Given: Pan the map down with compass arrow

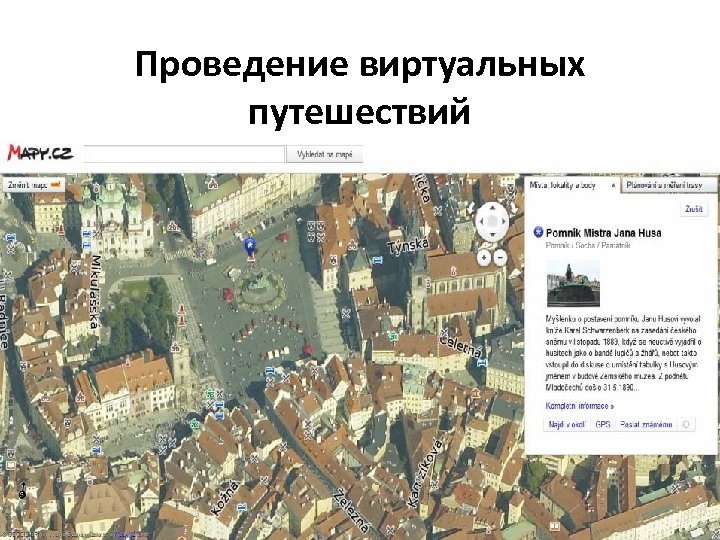Looking at the screenshot, I should coord(492,236).
